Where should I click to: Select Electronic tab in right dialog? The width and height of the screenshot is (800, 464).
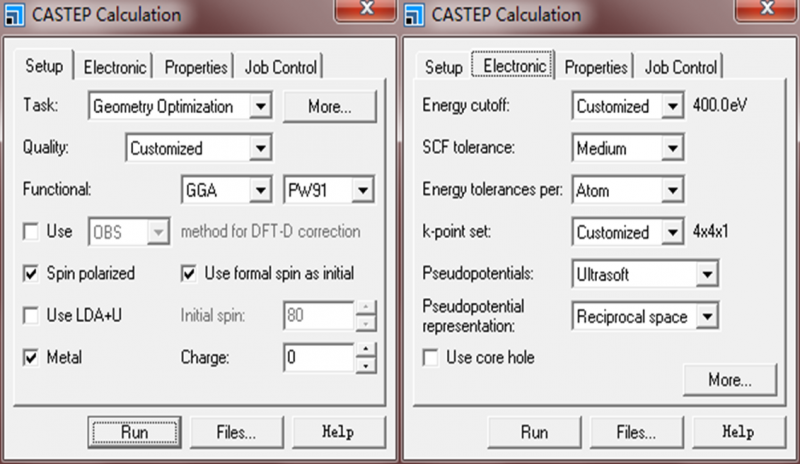[x=514, y=66]
